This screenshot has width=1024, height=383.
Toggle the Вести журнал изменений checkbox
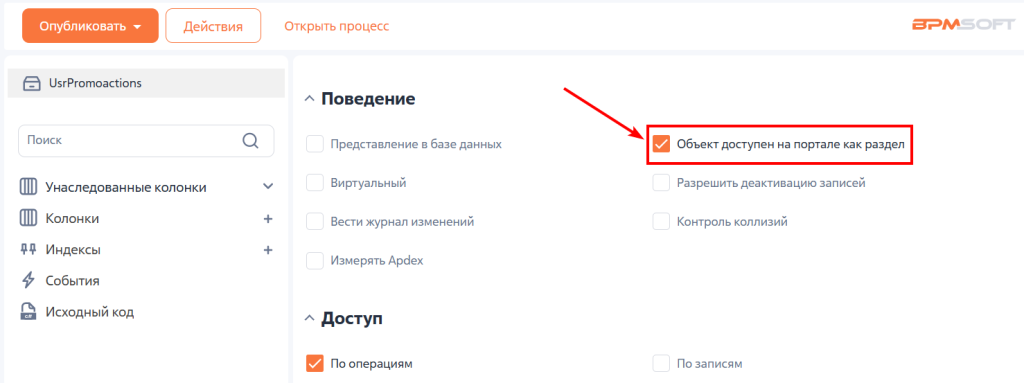[x=315, y=222]
